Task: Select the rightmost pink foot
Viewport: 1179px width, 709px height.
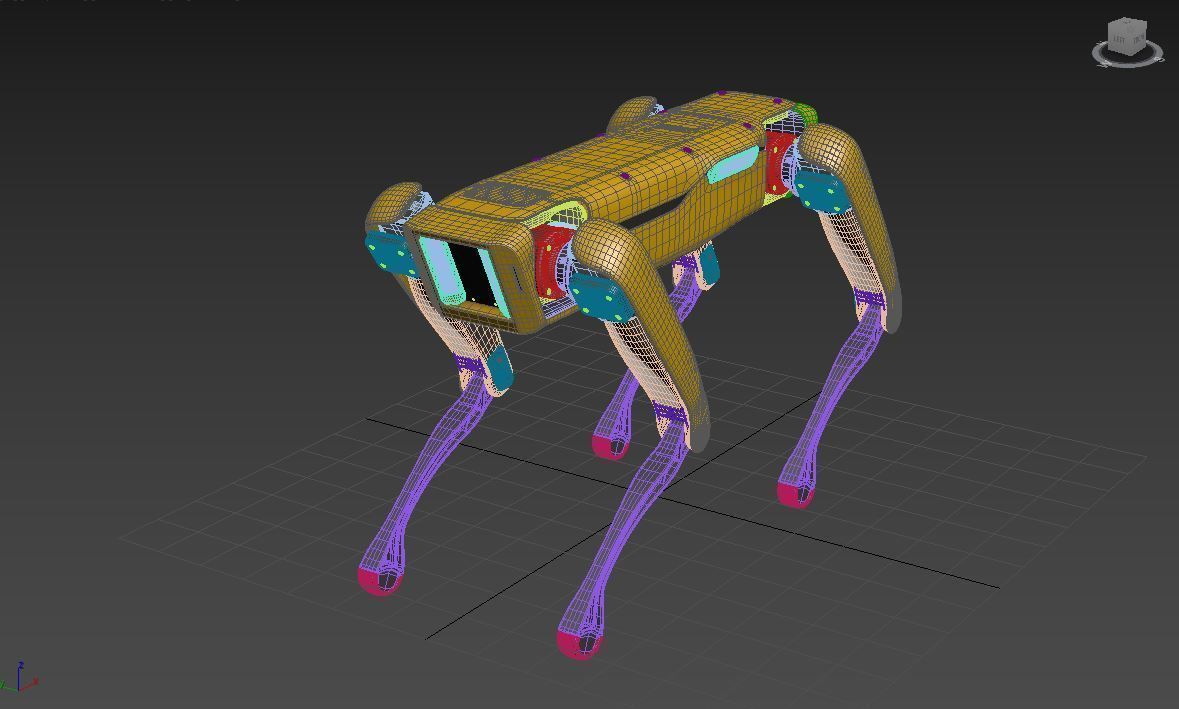Action: pos(796,495)
